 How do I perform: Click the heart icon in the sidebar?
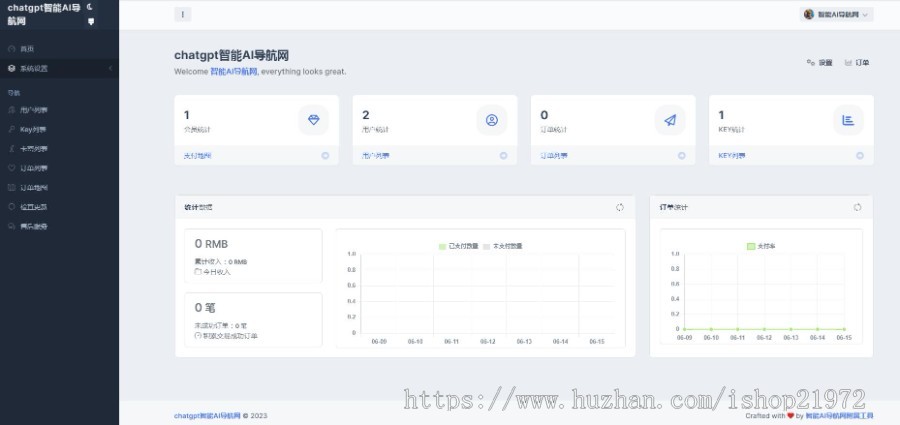pos(11,168)
